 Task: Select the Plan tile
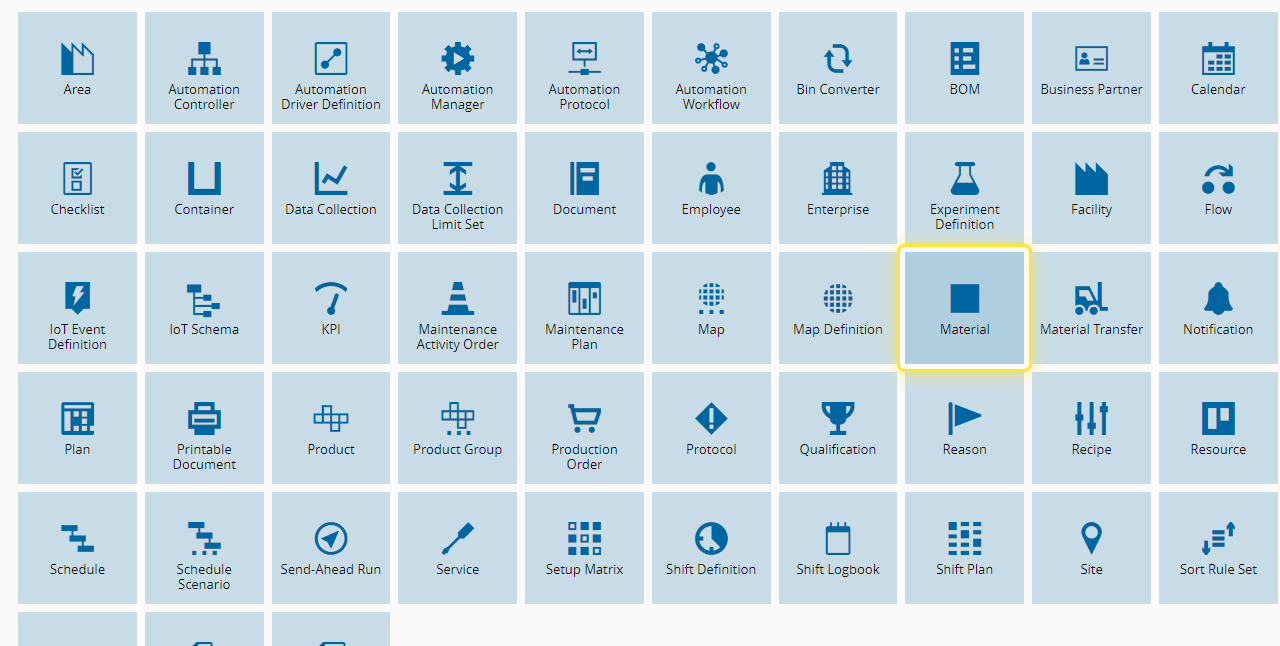tap(77, 428)
